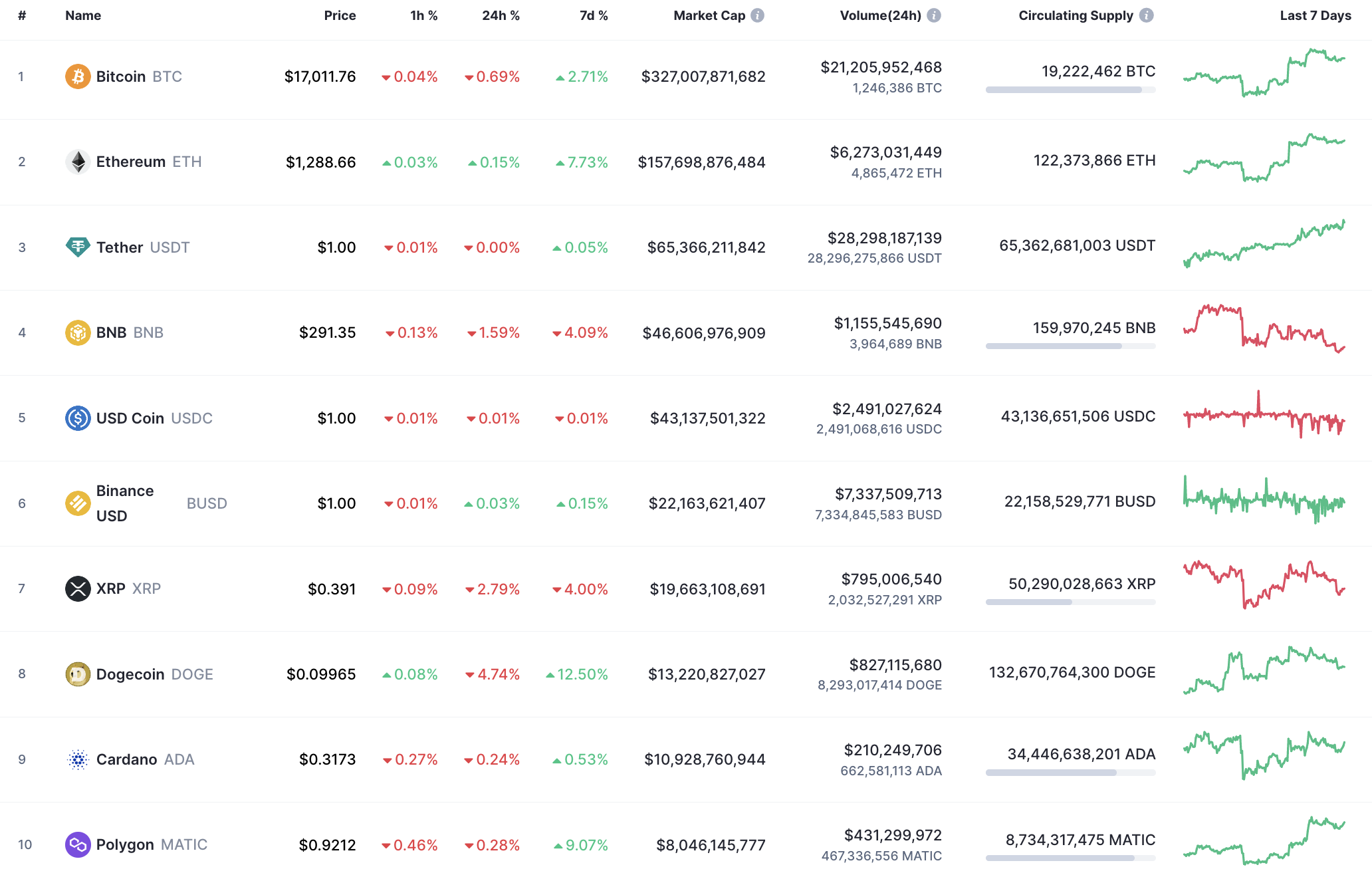1372x883 pixels.
Task: Open the Market Cap info tooltip
Action: [757, 15]
